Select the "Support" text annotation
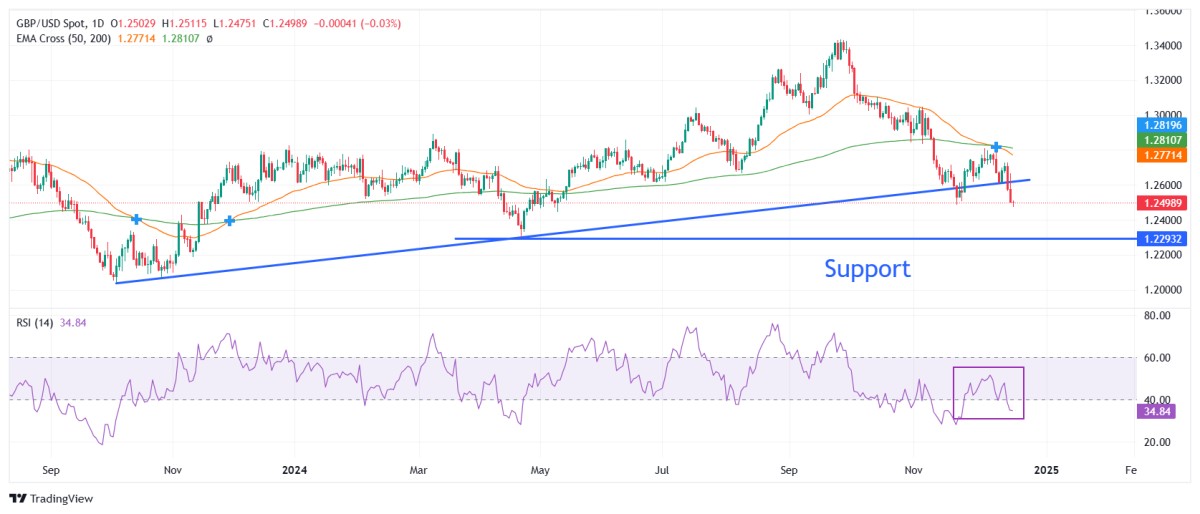The height and width of the screenshot is (514, 1200). 867,268
